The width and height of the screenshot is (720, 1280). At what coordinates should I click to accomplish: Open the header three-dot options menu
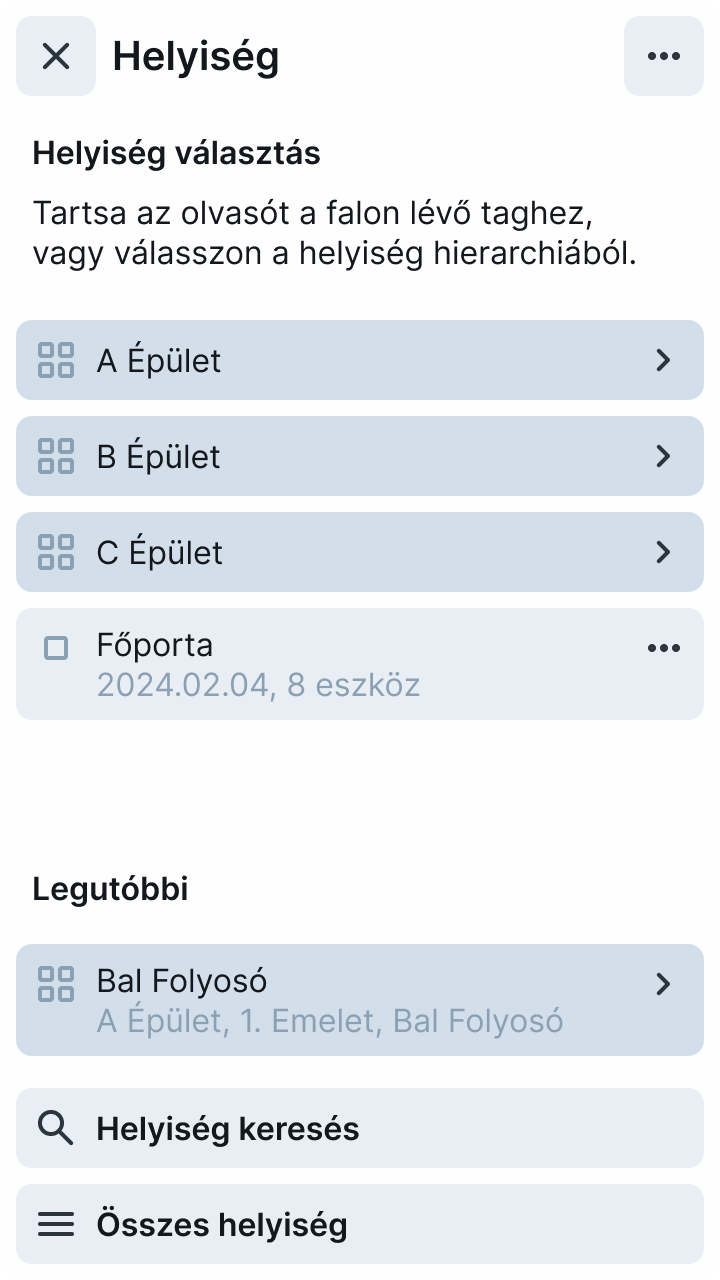pos(664,56)
